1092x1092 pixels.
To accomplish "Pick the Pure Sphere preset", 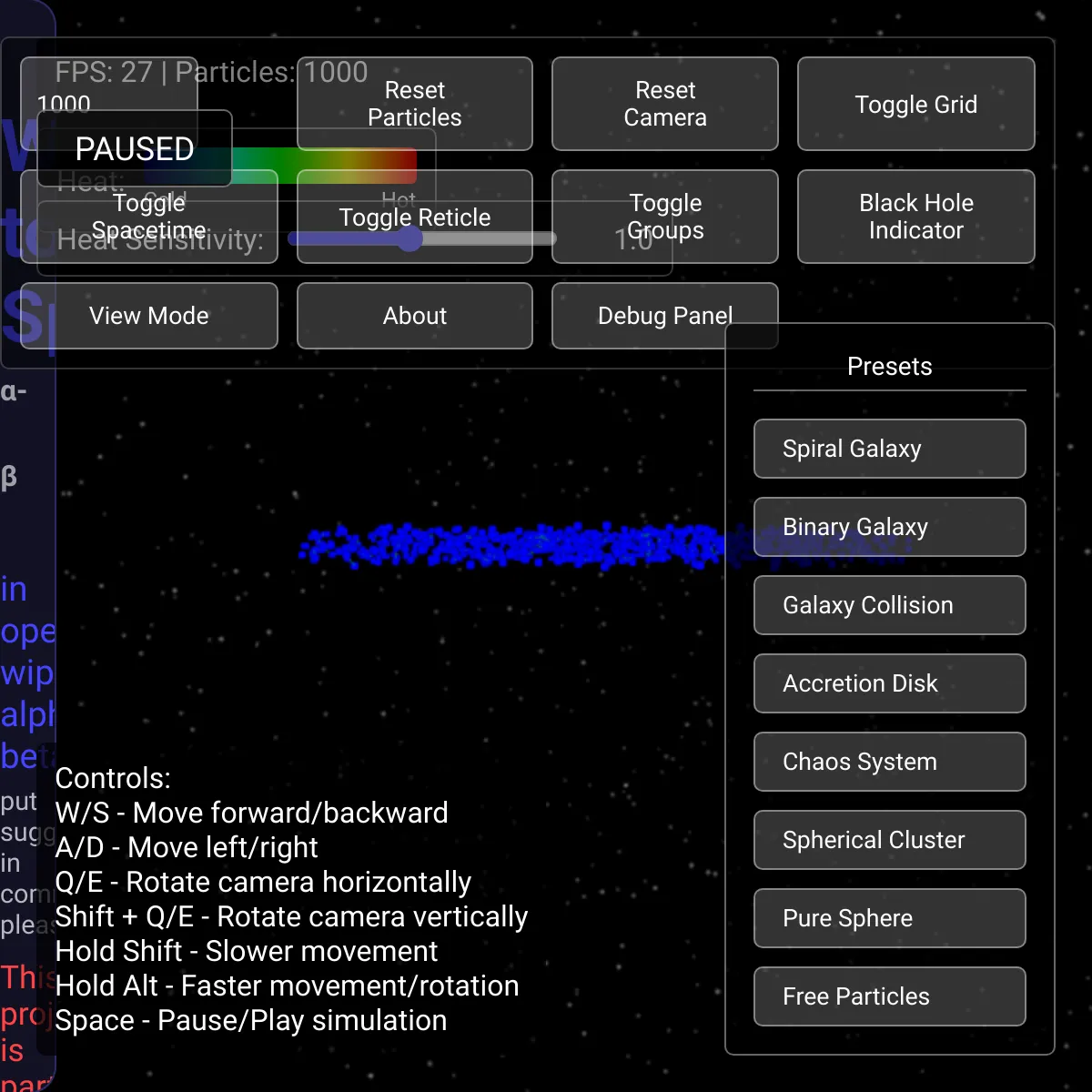I will (890, 918).
